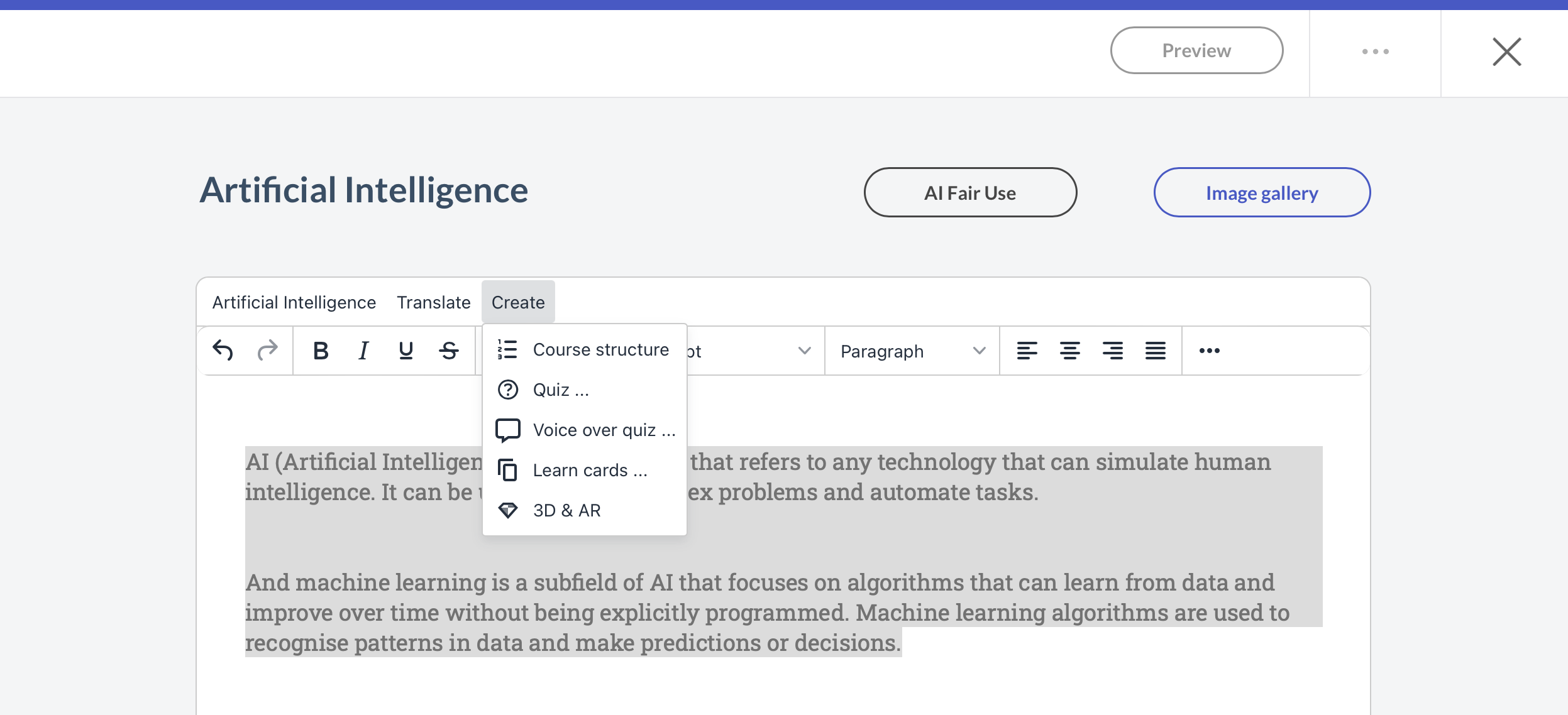Toggle Italic formatting

tap(363, 351)
